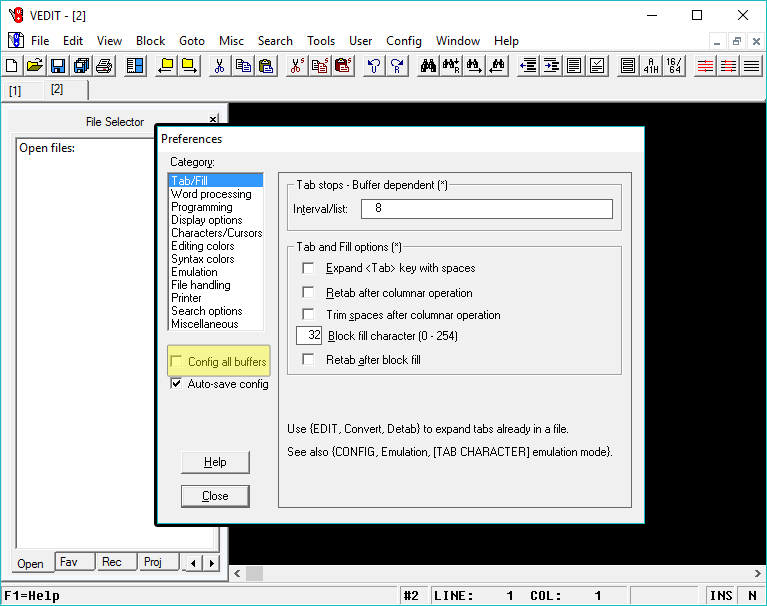Click the Search binoculars icon
Screen dimensions: 767x606
pos(428,66)
